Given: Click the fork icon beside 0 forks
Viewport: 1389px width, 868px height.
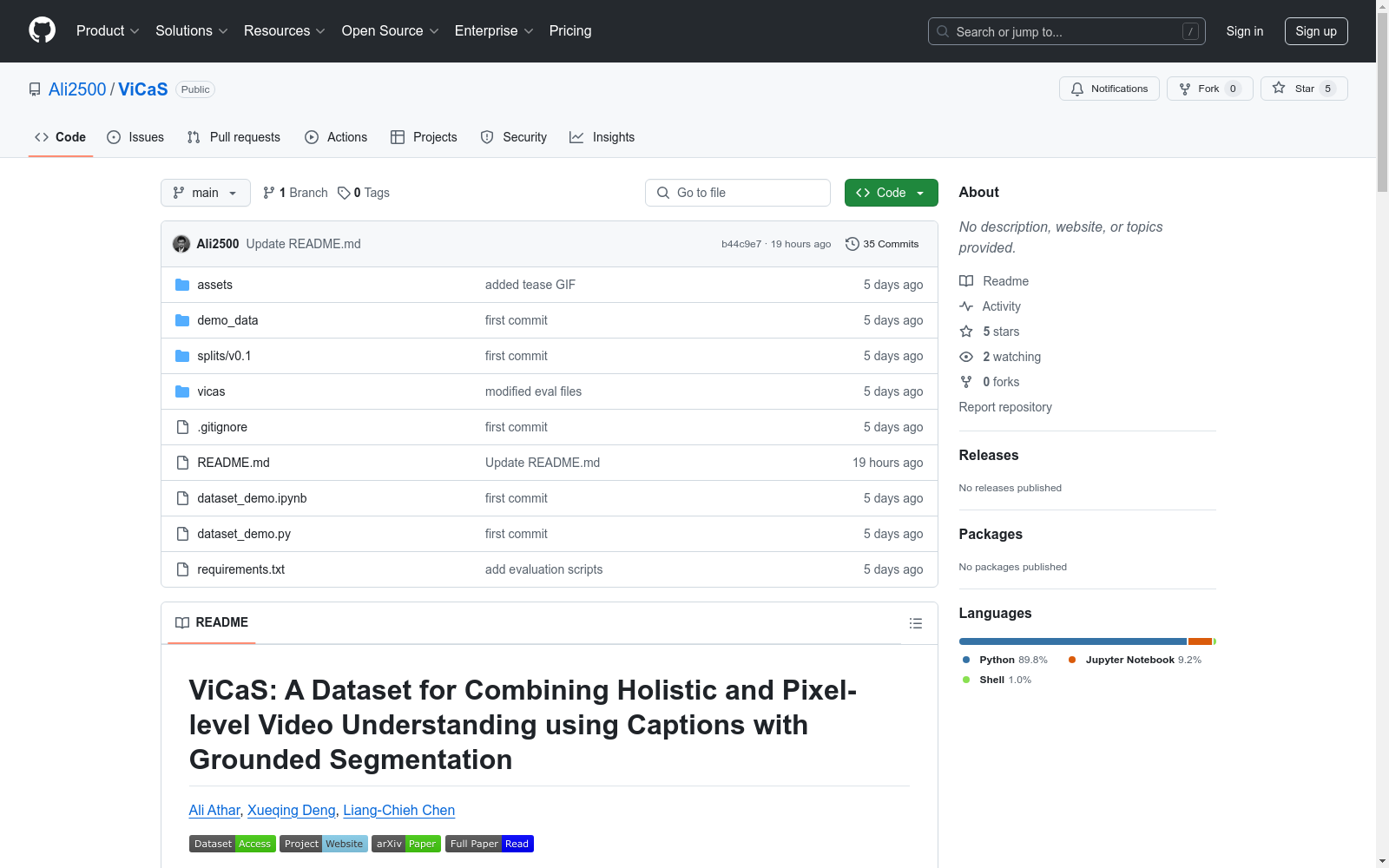Looking at the screenshot, I should click(966, 382).
